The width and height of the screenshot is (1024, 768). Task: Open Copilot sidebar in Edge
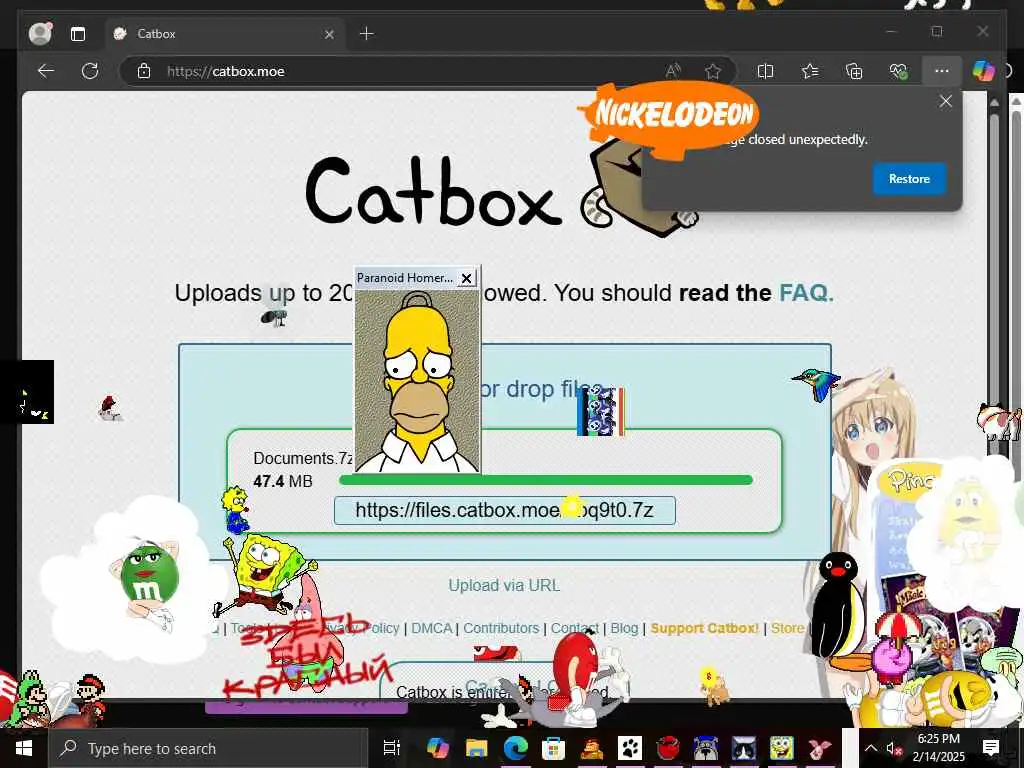(984, 71)
